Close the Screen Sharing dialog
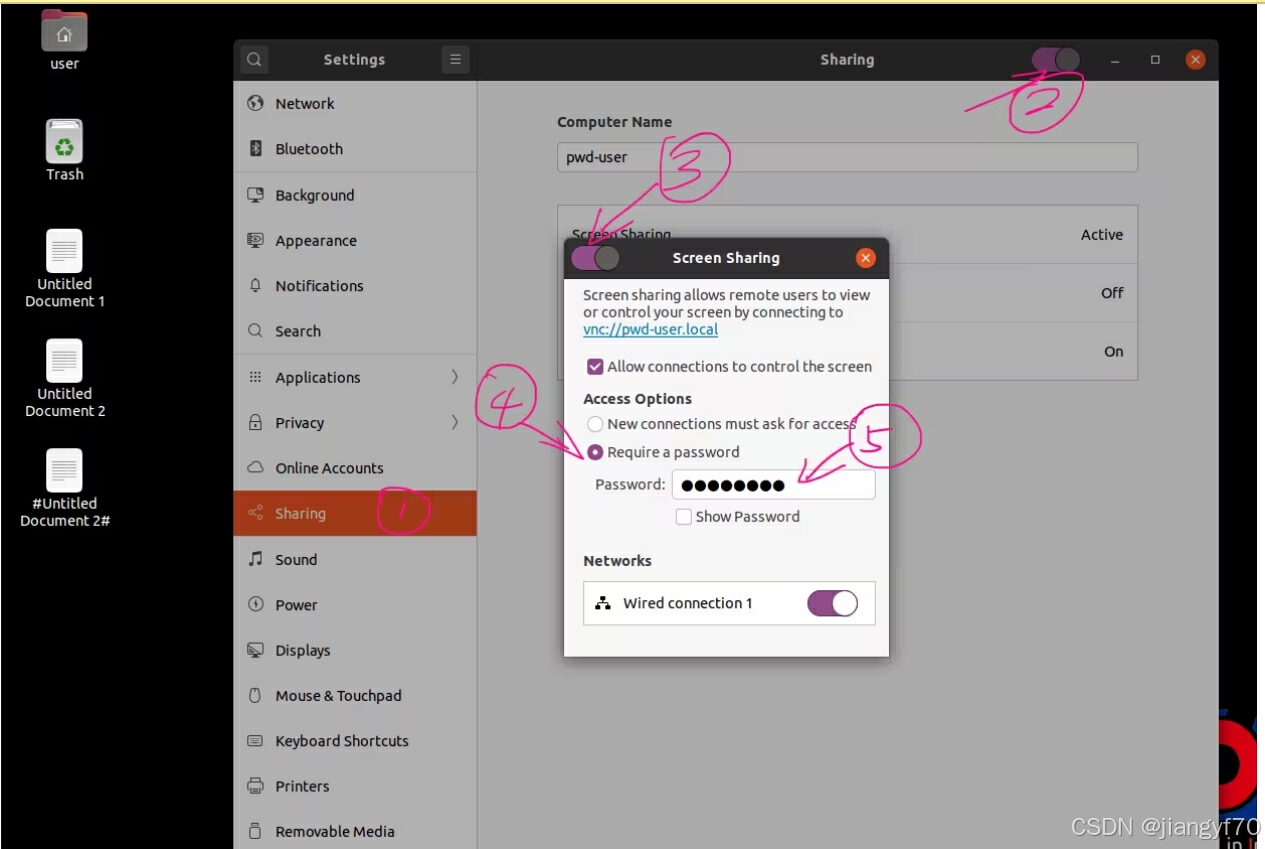 [x=866, y=258]
